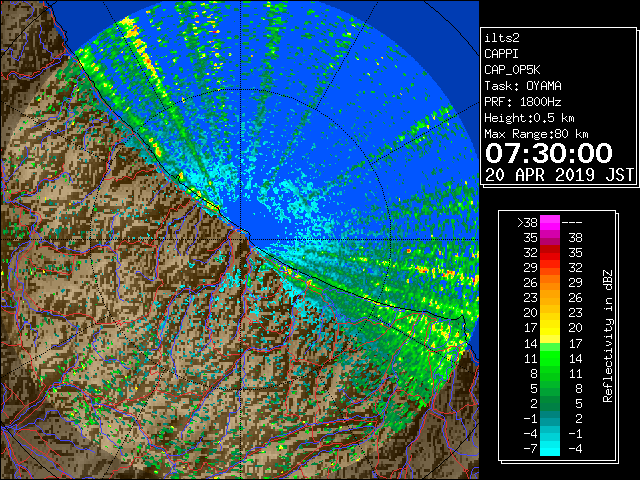This screenshot has width=640, height=480.
Task: Select the 'CAPPI' product label
Action: pos(501,54)
